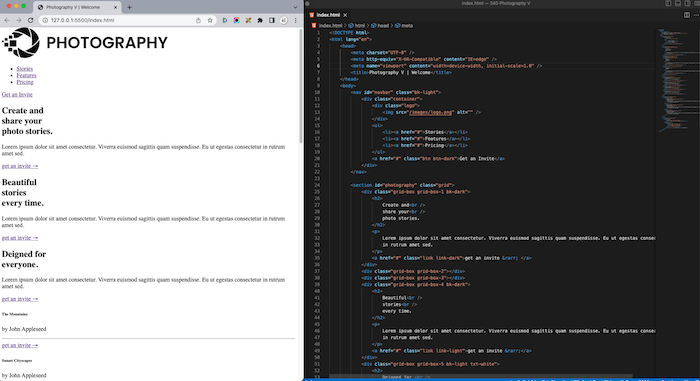Click the /images/logo.png path in code

click(x=431, y=112)
